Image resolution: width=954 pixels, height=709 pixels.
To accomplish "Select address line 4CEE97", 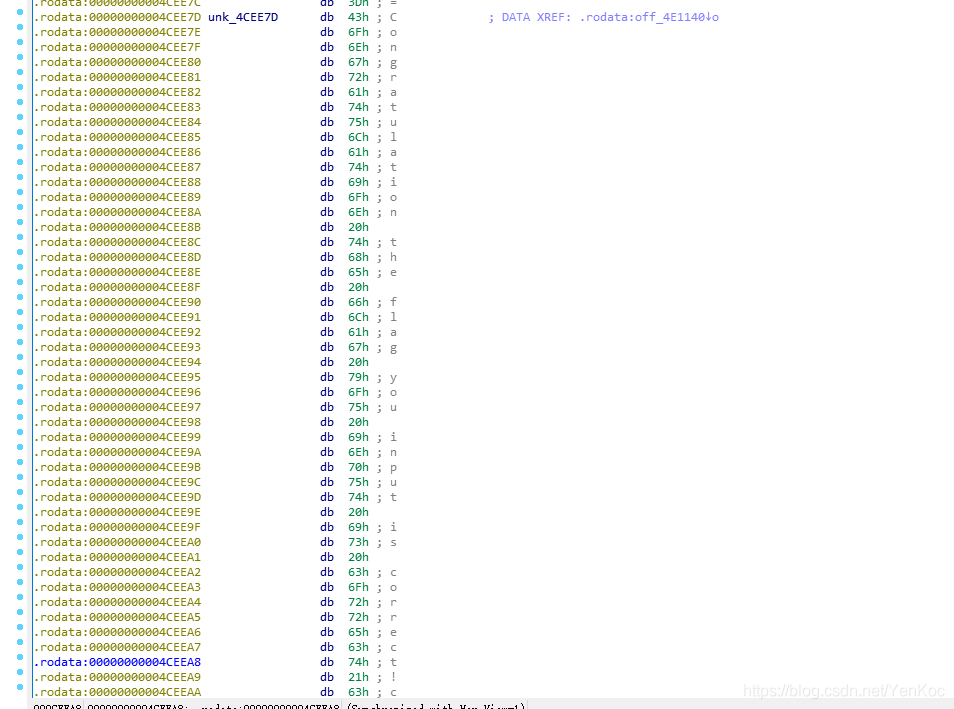I will pyautogui.click(x=117, y=407).
